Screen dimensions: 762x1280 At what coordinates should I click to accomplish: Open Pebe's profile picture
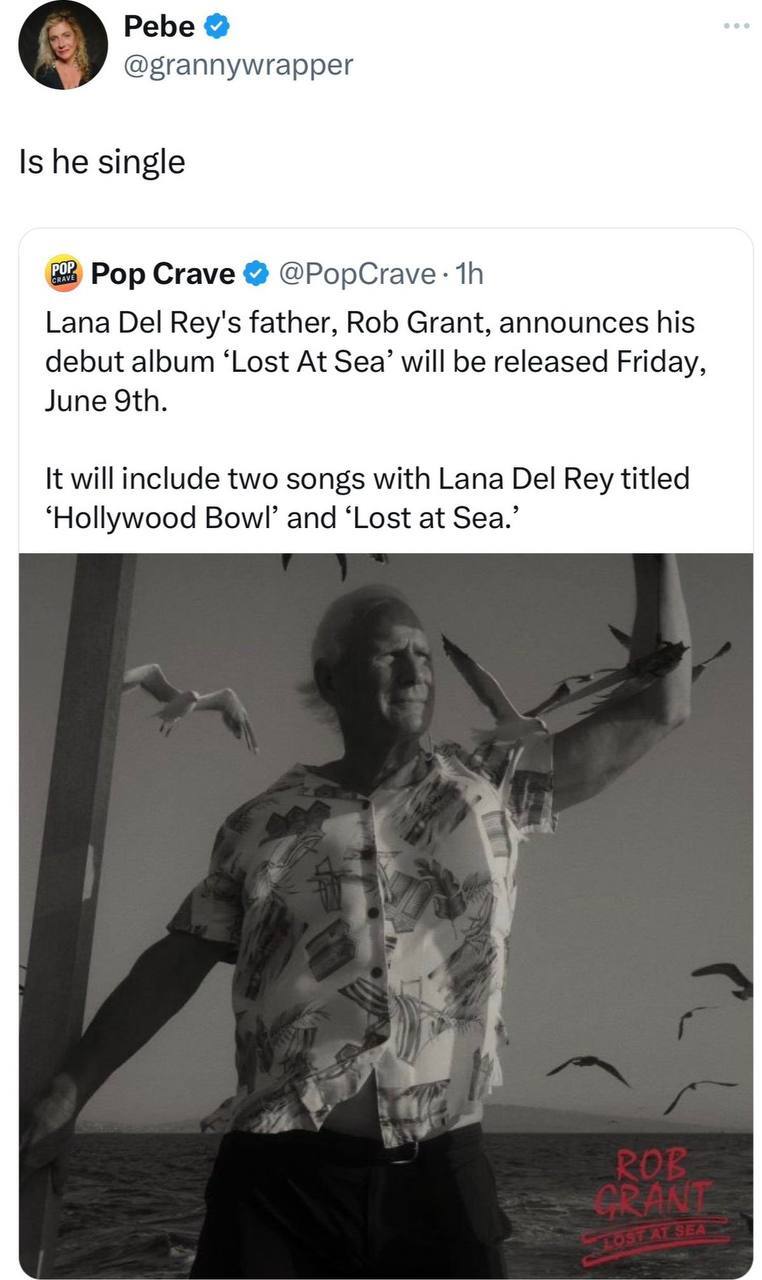coord(62,46)
